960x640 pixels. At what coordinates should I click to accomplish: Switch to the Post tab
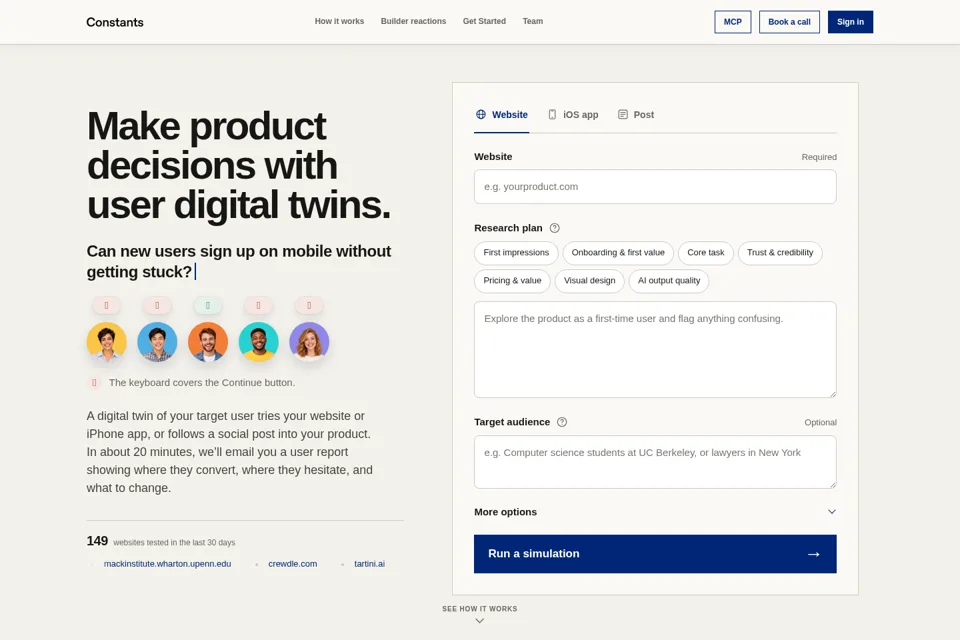636,115
